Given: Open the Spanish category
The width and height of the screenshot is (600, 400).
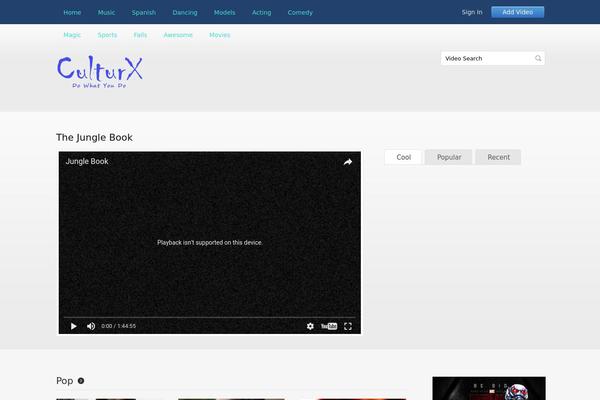Looking at the screenshot, I should pos(144,13).
